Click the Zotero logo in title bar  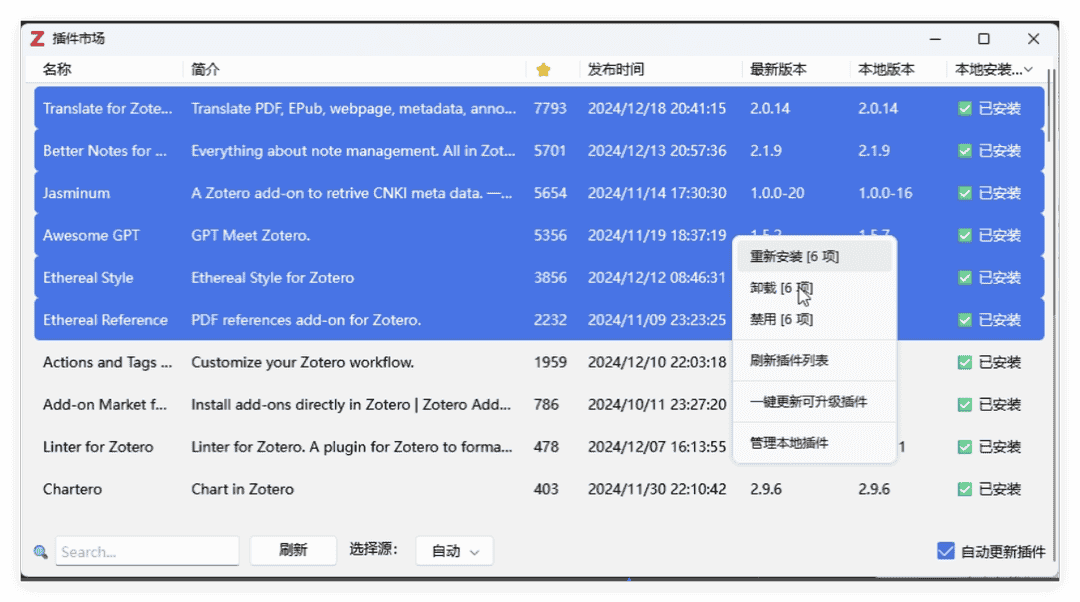[x=37, y=39]
